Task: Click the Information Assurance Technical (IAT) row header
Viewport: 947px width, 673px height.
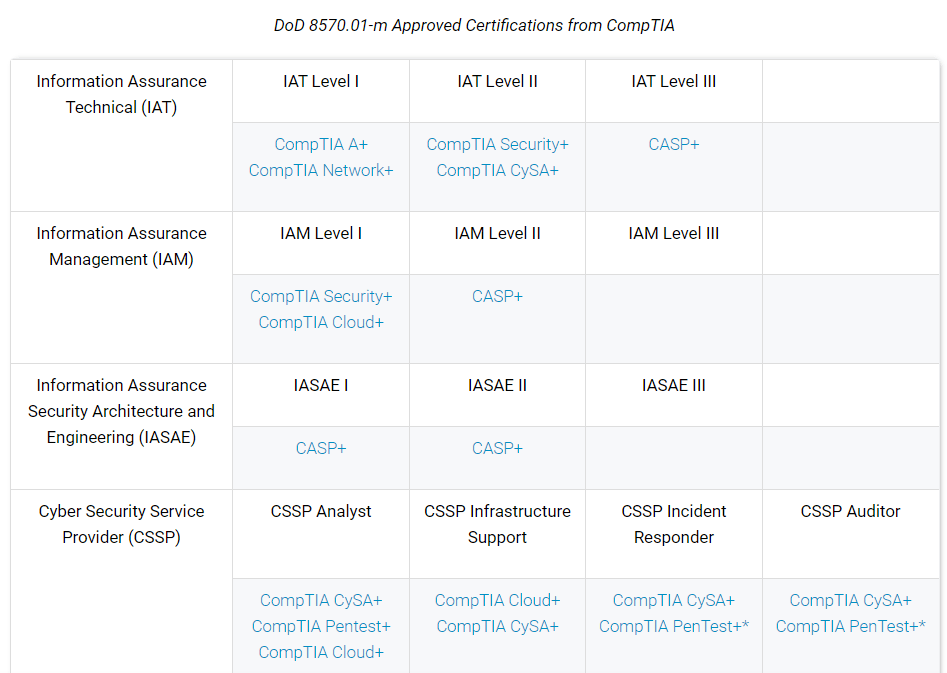Action: tap(121, 94)
